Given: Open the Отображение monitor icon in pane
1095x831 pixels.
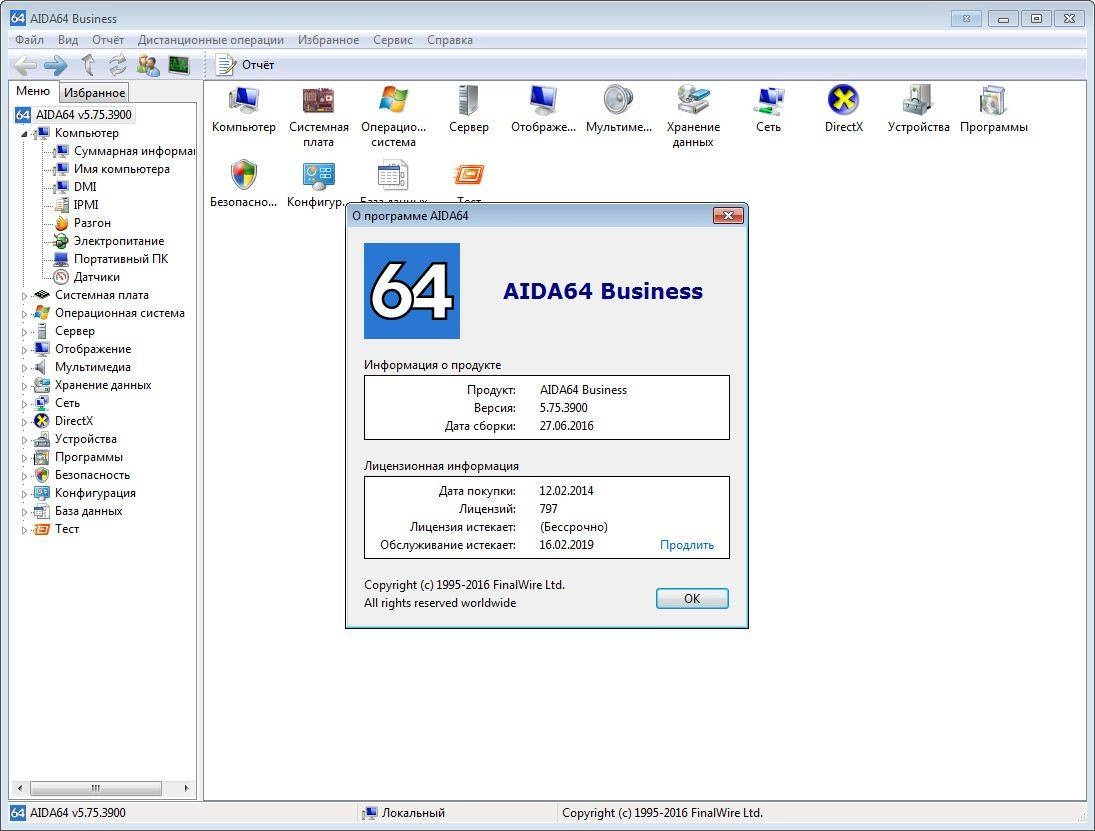Looking at the screenshot, I should point(543,109).
